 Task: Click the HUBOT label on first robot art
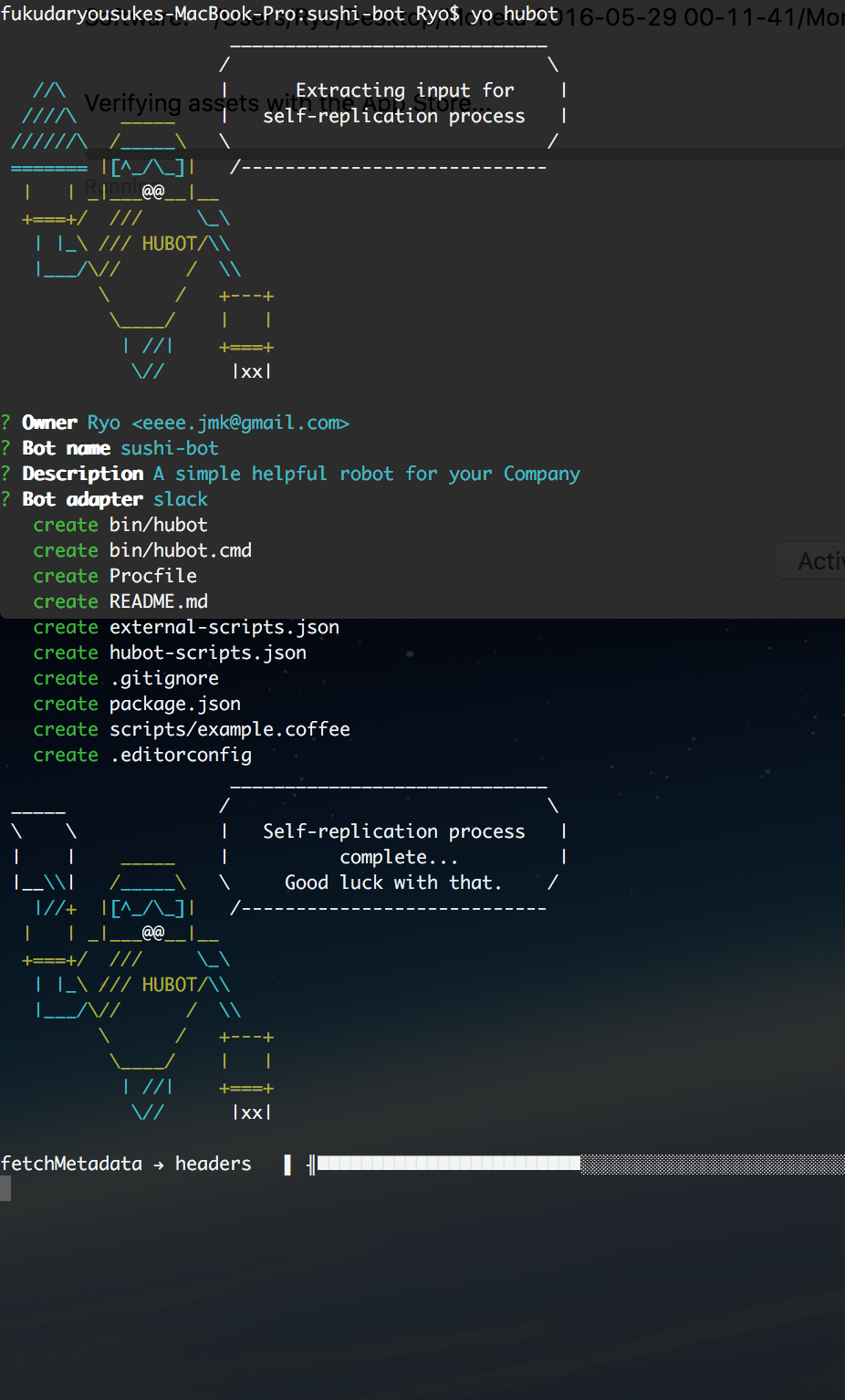pyautogui.click(x=170, y=244)
